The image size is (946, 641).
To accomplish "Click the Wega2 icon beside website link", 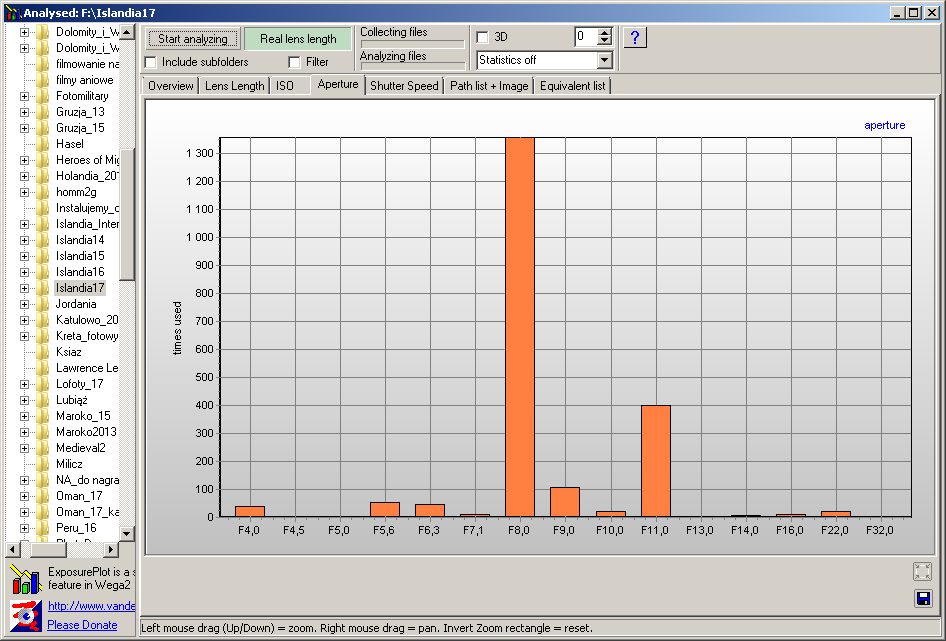I will click(x=25, y=615).
